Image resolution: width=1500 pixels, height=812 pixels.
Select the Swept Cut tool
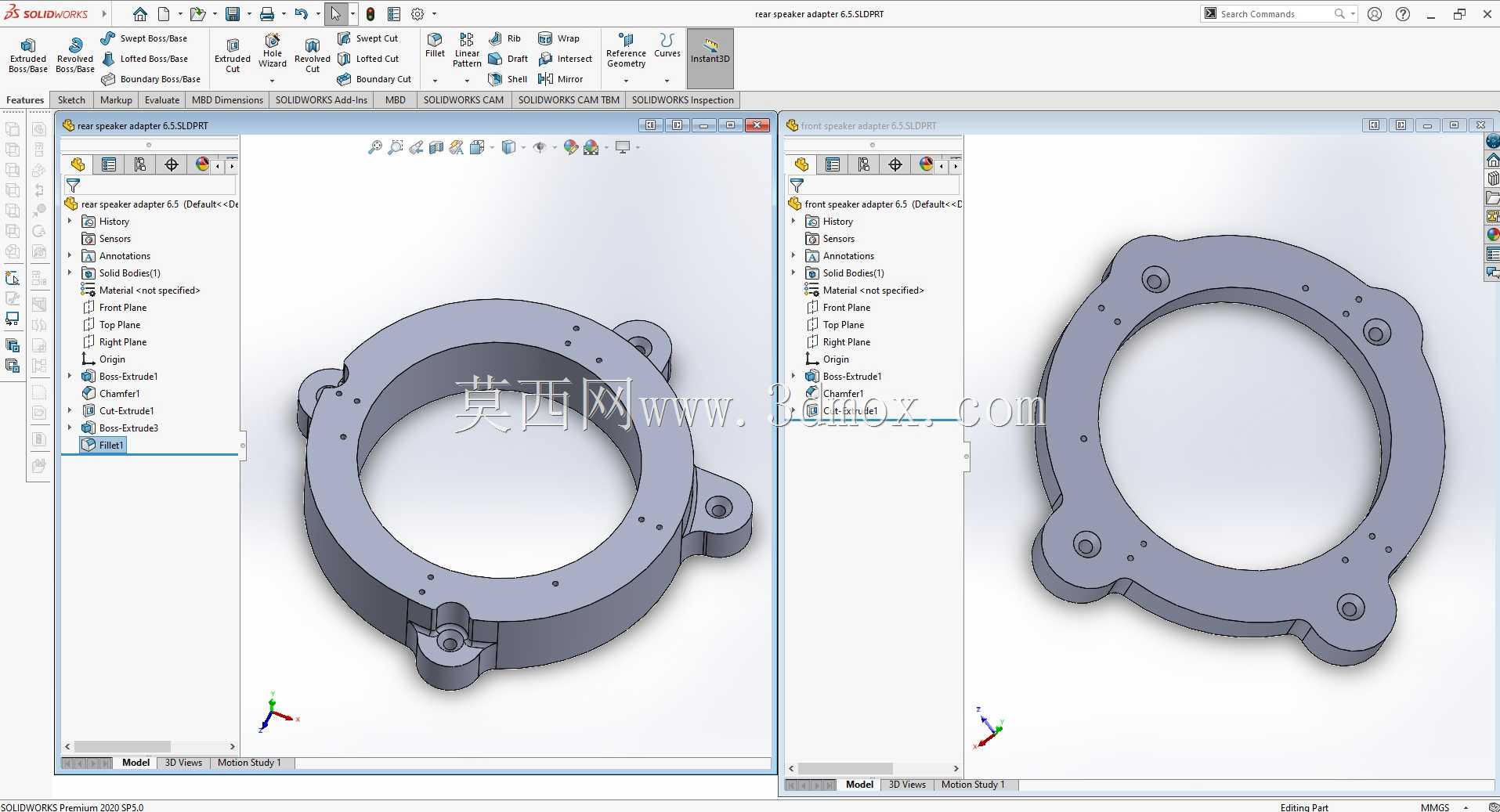tap(368, 38)
